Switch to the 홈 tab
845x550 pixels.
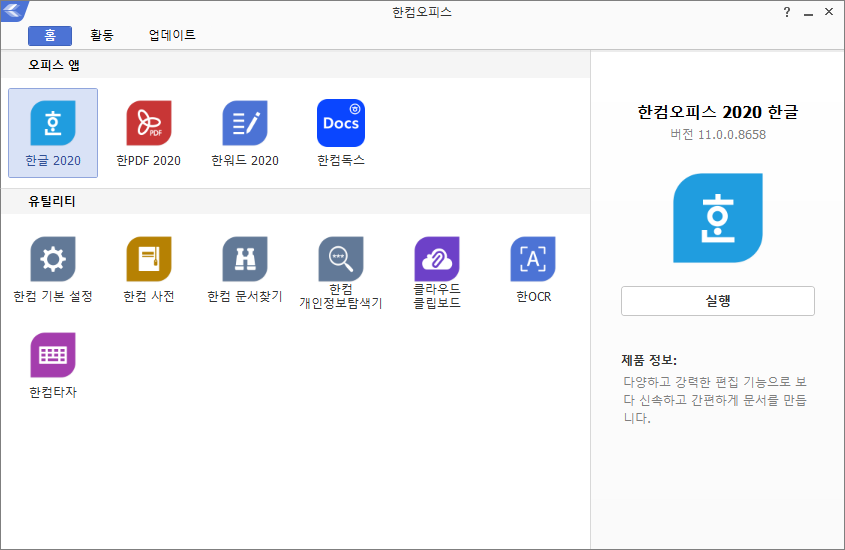click(x=50, y=36)
